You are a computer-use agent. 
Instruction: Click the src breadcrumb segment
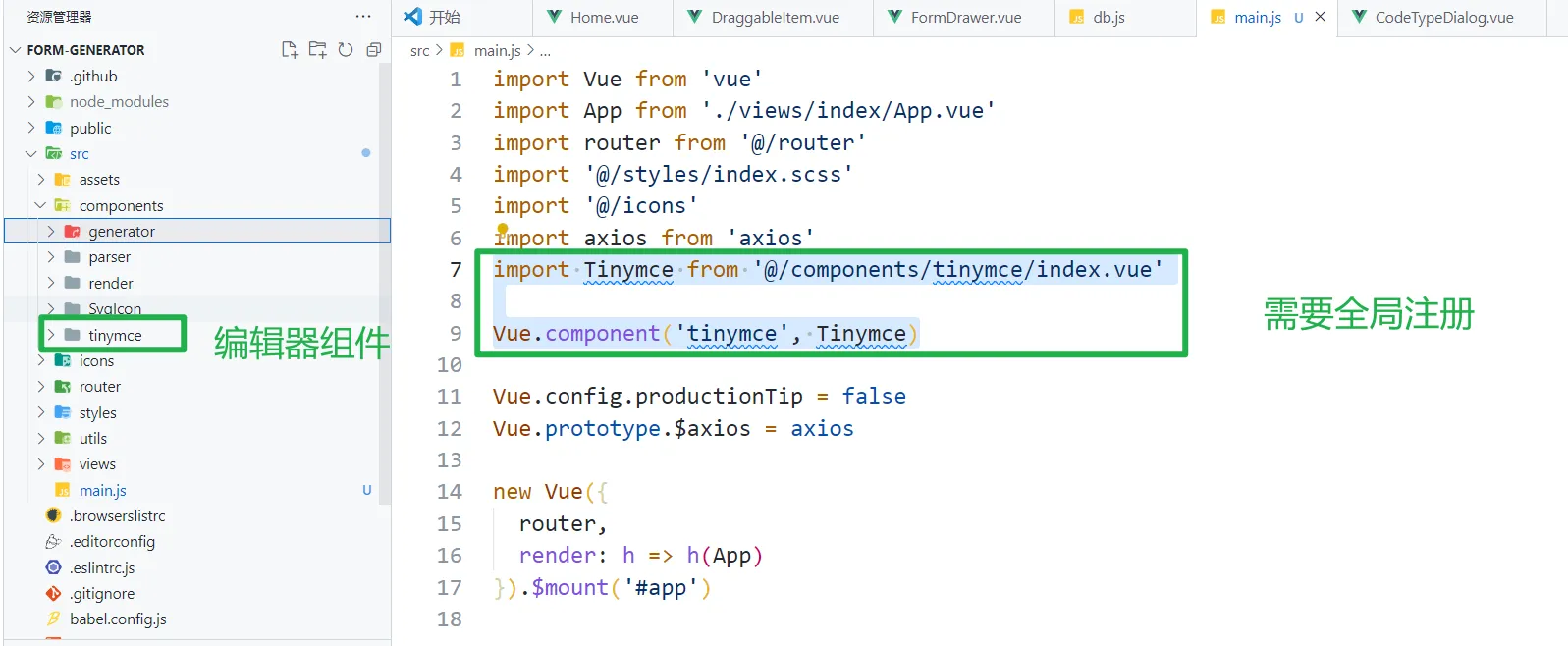tap(419, 51)
